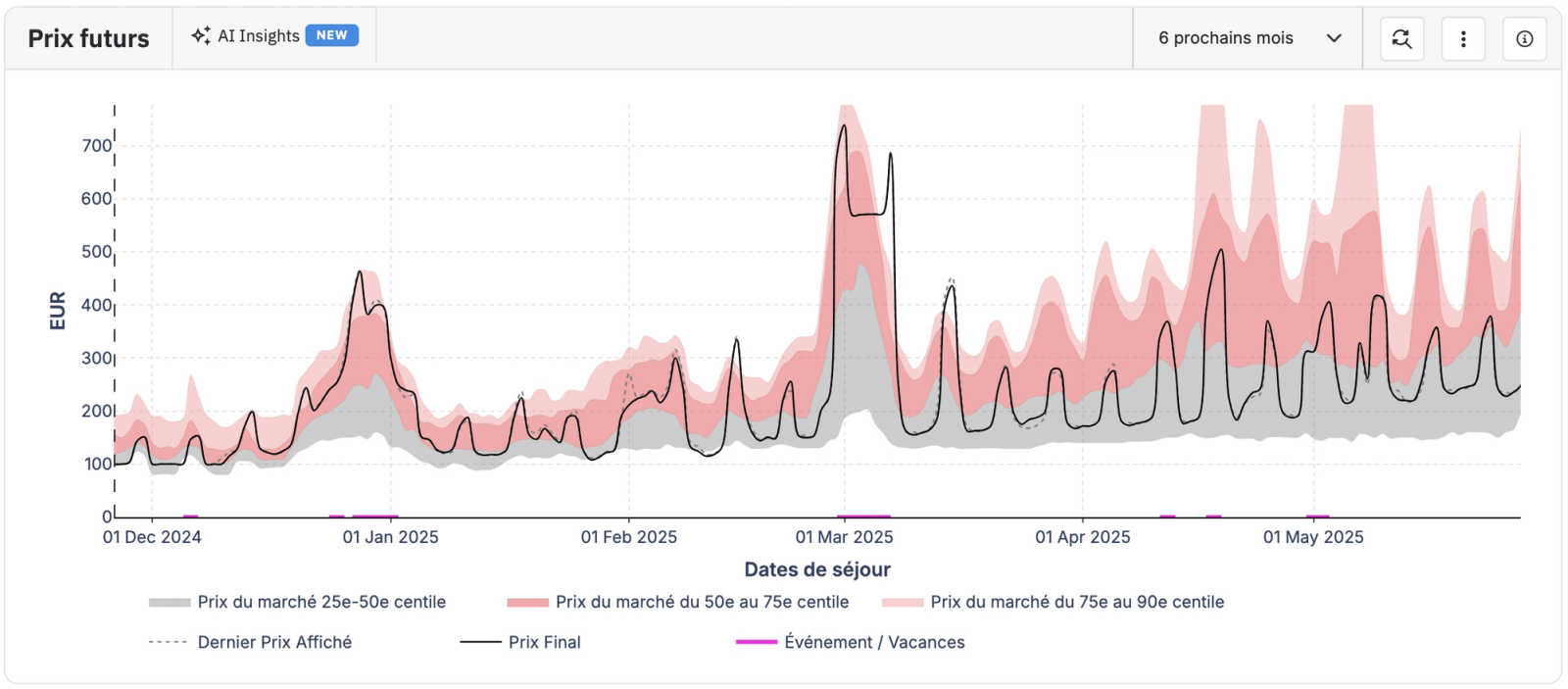Image resolution: width=1568 pixels, height=689 pixels.
Task: Click the magenta event marker at 01 Mar 2025
Action: (863, 516)
